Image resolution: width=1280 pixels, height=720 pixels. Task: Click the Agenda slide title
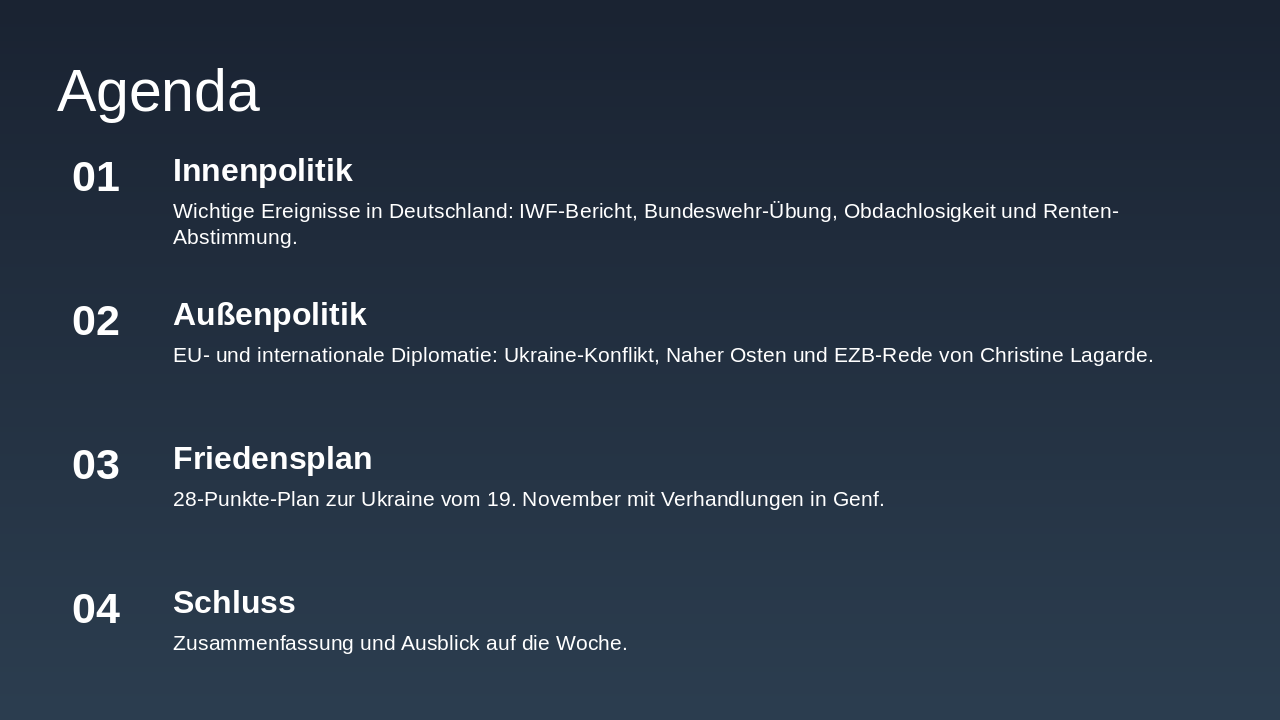pyautogui.click(x=158, y=91)
